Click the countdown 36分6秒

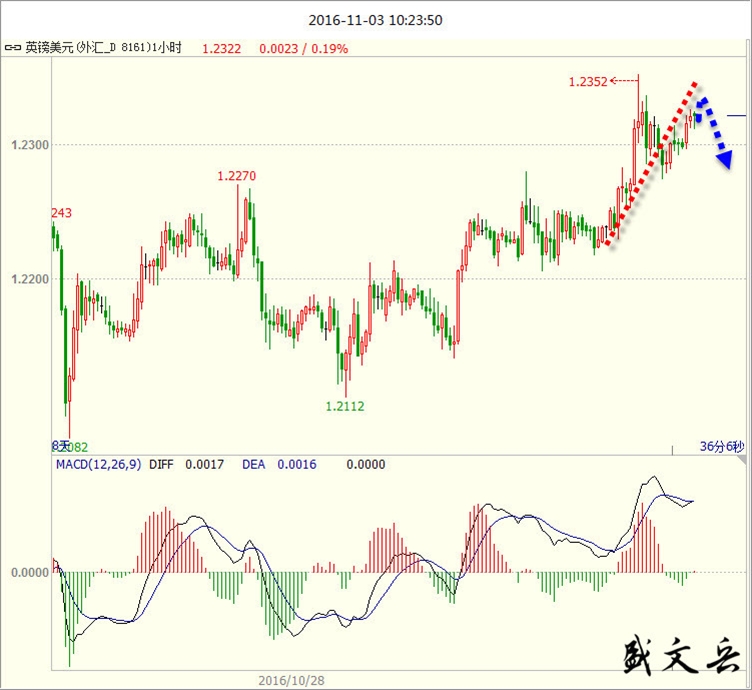tap(722, 446)
